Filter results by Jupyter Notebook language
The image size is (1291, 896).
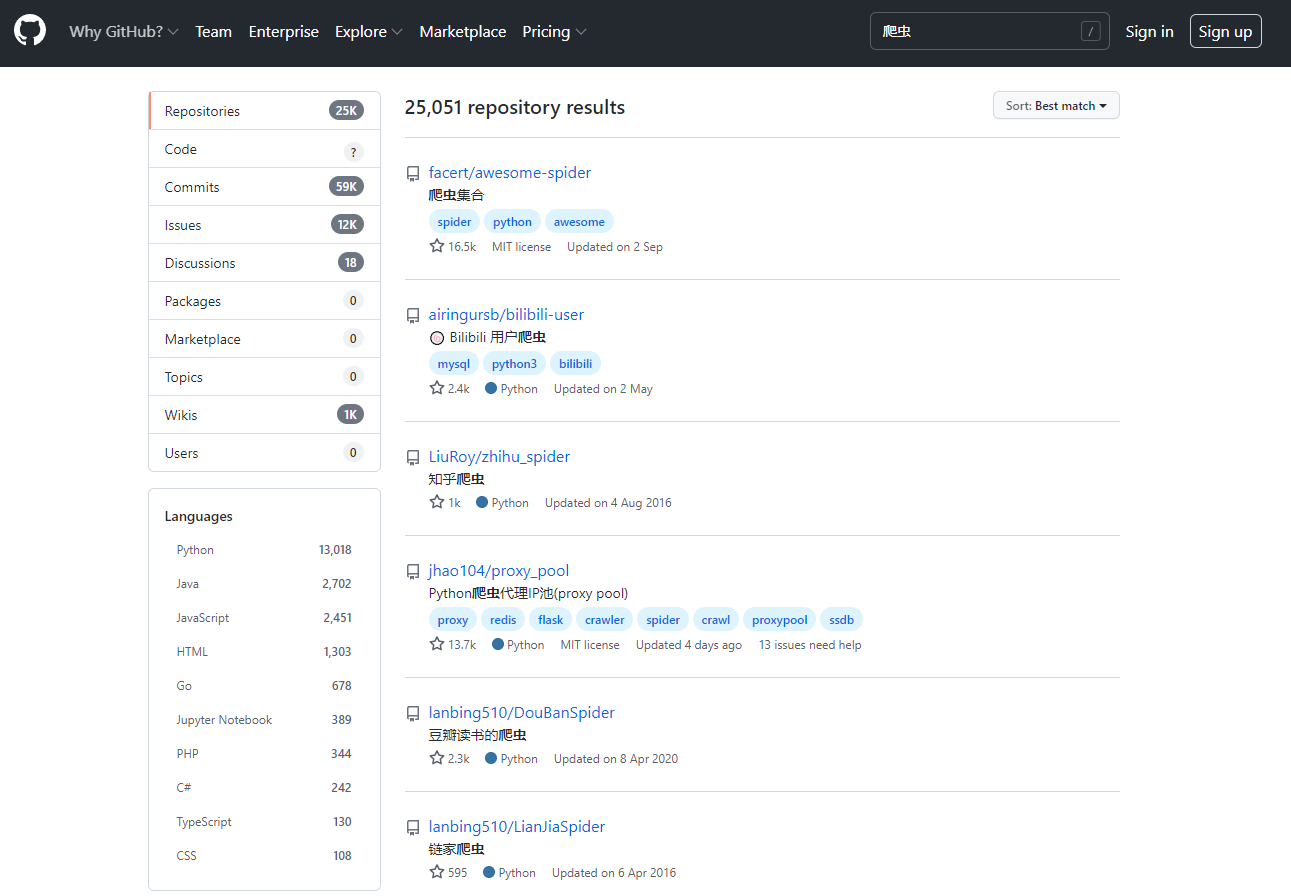264,720
